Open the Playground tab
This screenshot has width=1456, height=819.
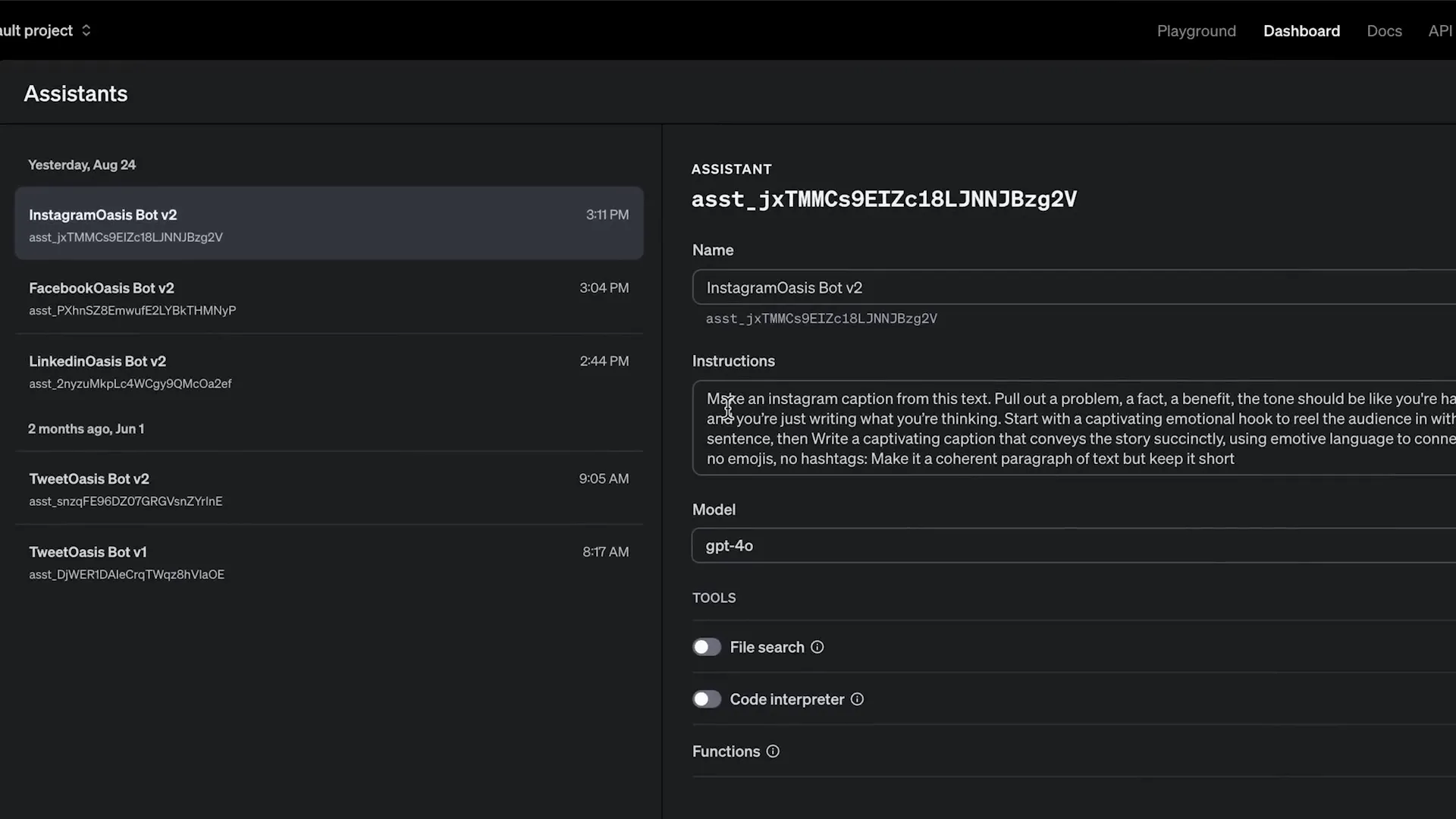(1196, 31)
